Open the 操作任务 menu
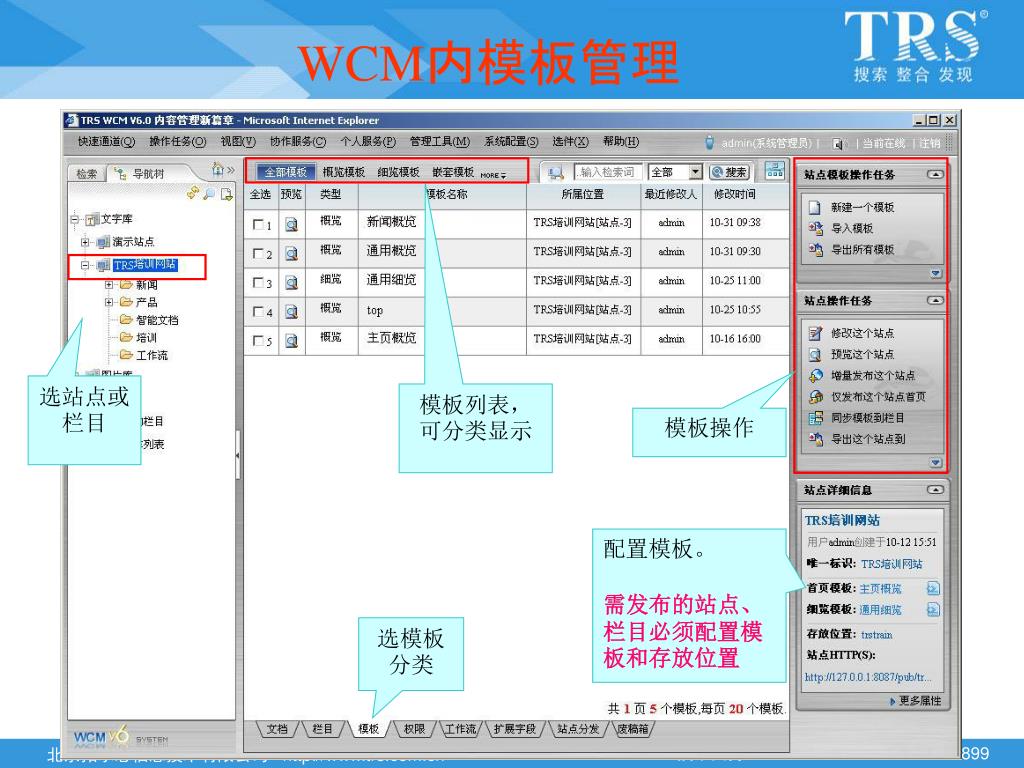 pos(177,142)
